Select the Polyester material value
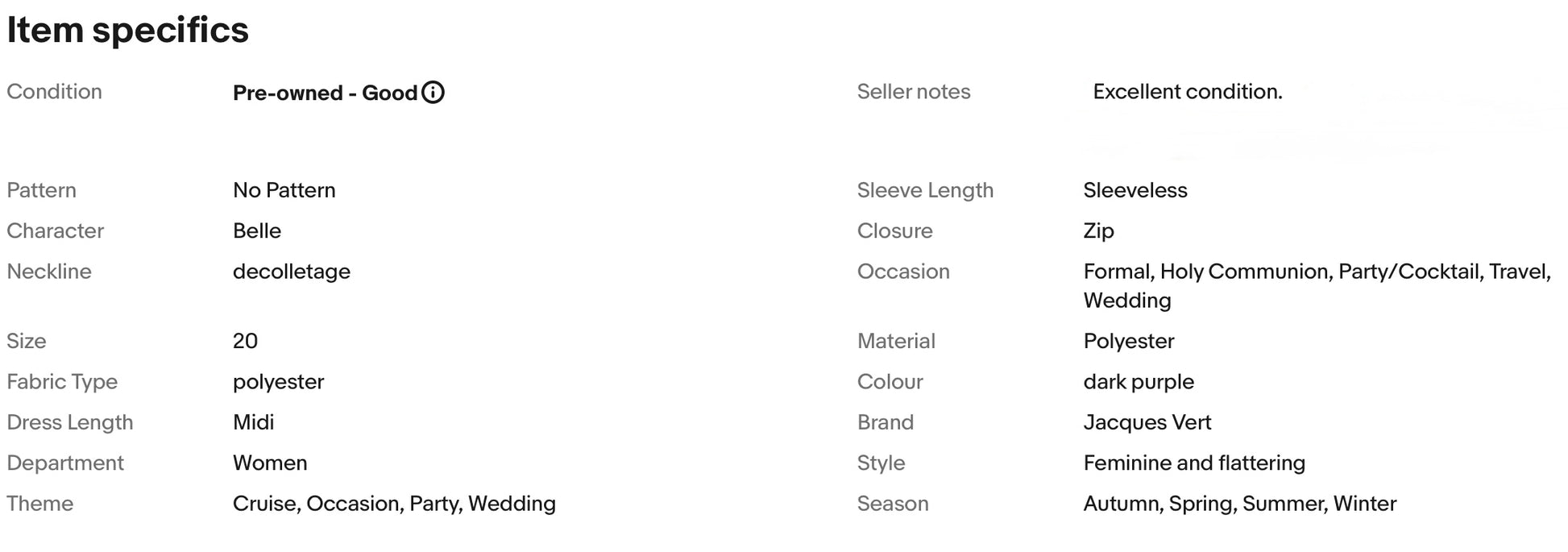The height and width of the screenshot is (552, 1568). point(1128,342)
